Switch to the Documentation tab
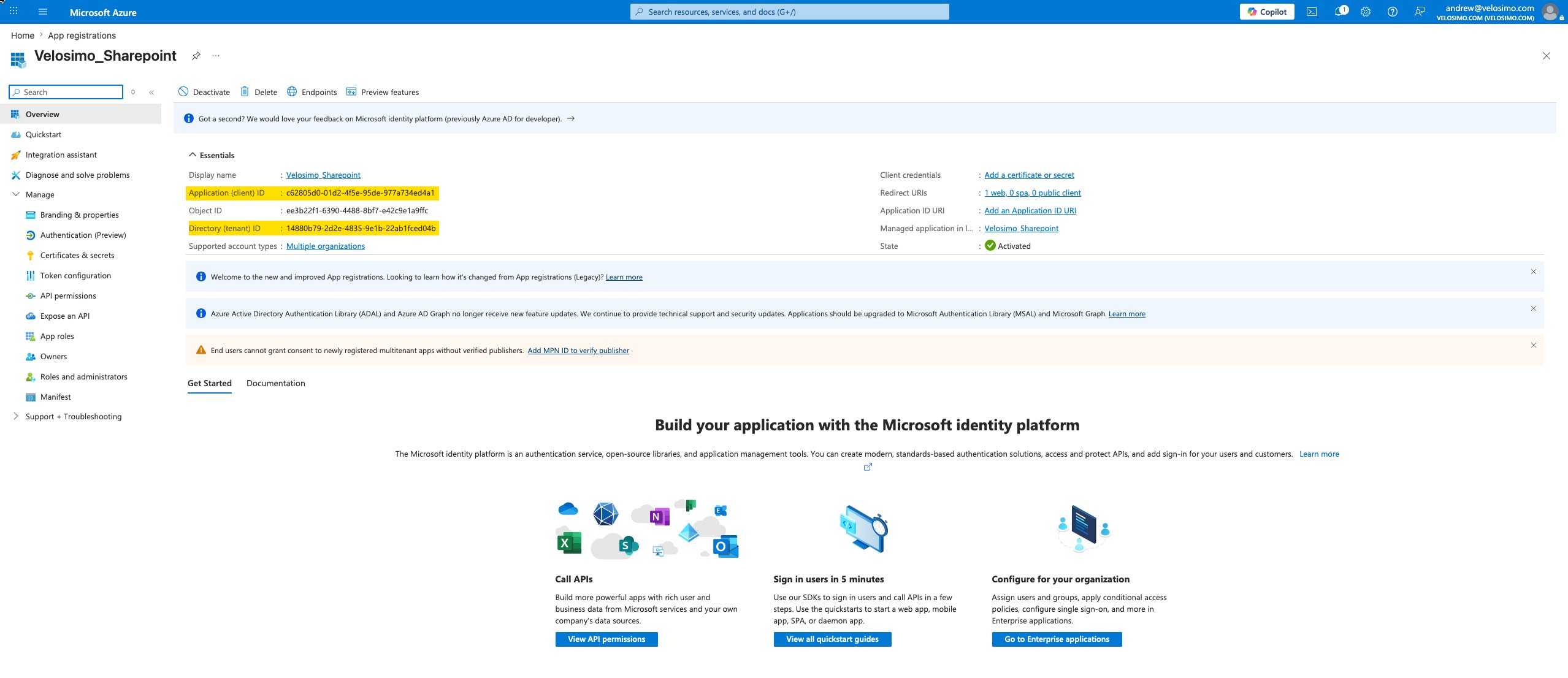1568x678 pixels. (276, 383)
